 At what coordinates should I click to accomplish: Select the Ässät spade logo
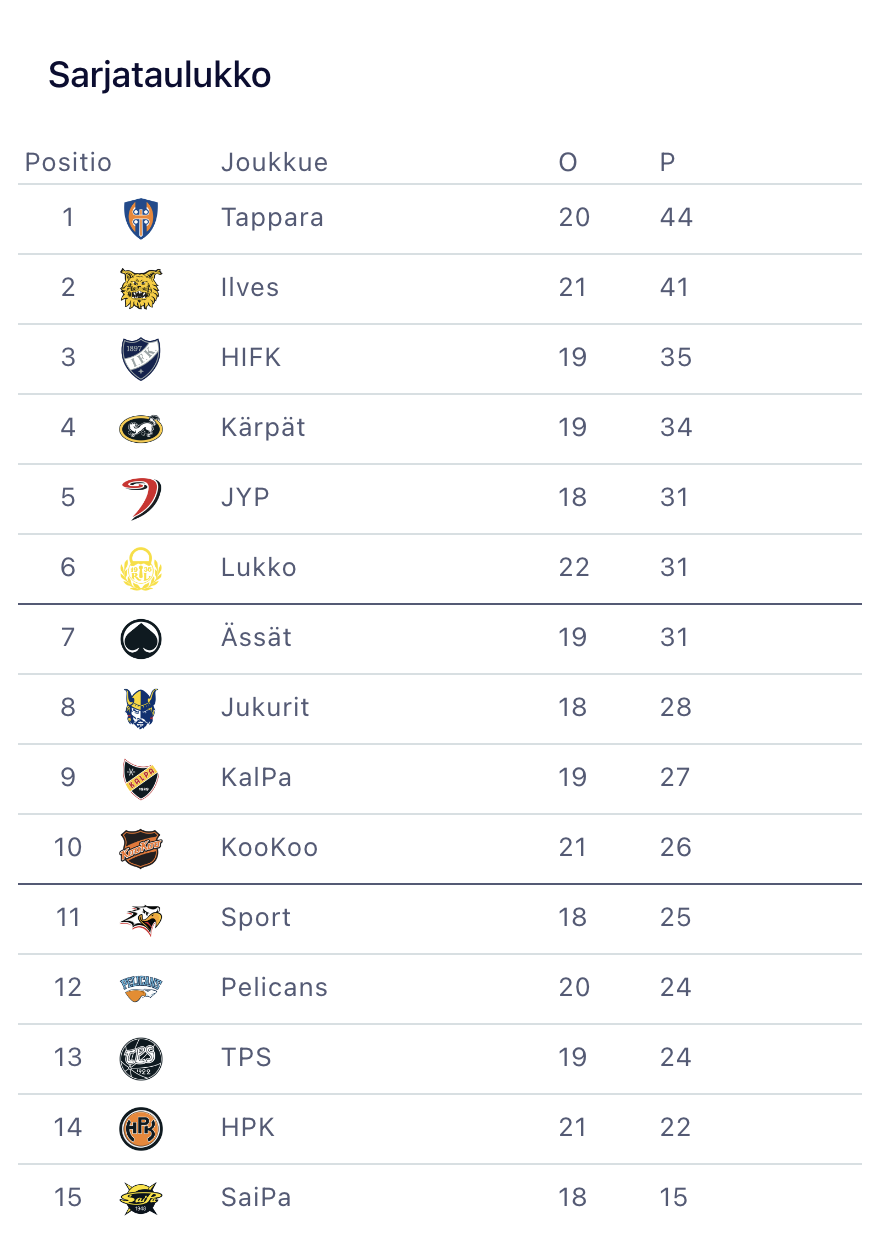coord(140,638)
